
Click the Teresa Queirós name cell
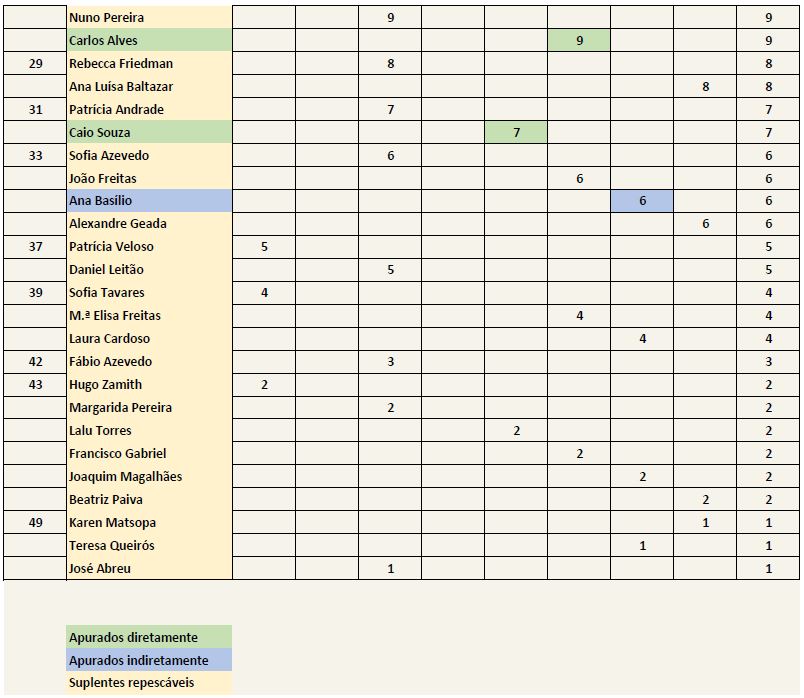(149, 545)
